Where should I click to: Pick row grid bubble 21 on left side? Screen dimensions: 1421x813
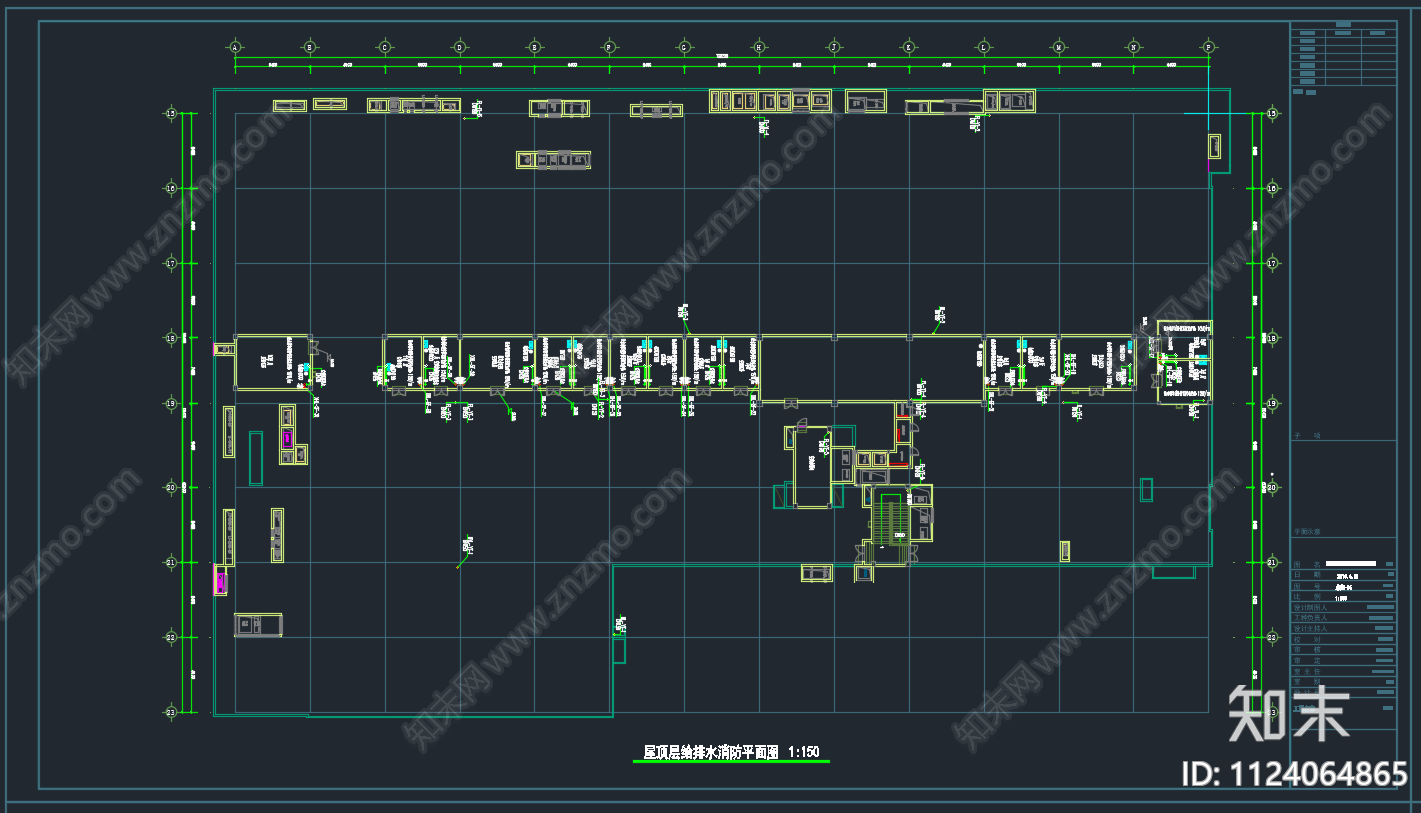170,562
